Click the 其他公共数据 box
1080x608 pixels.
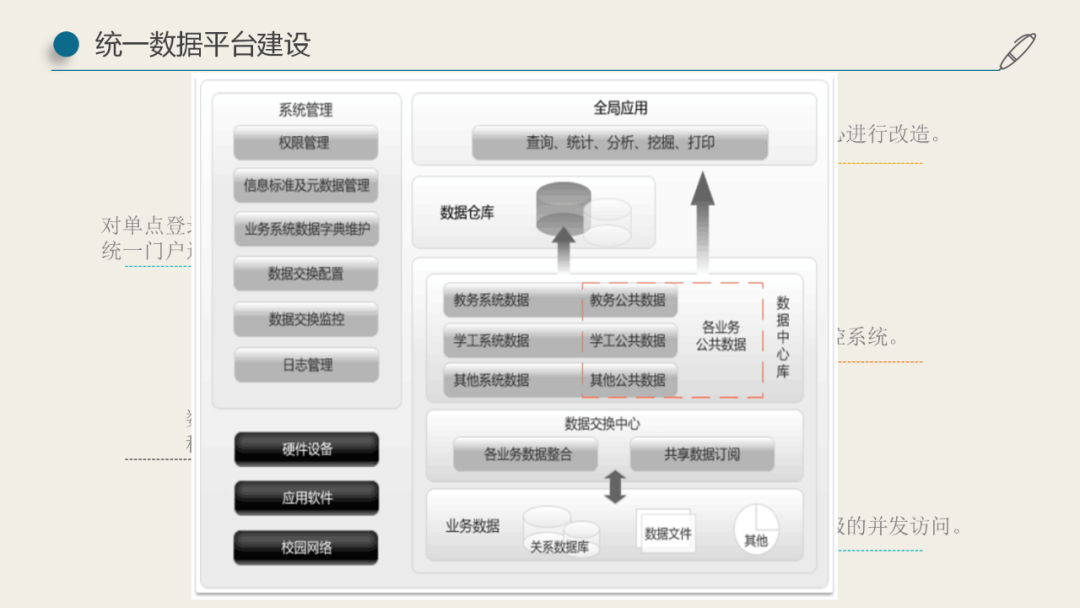pos(630,380)
